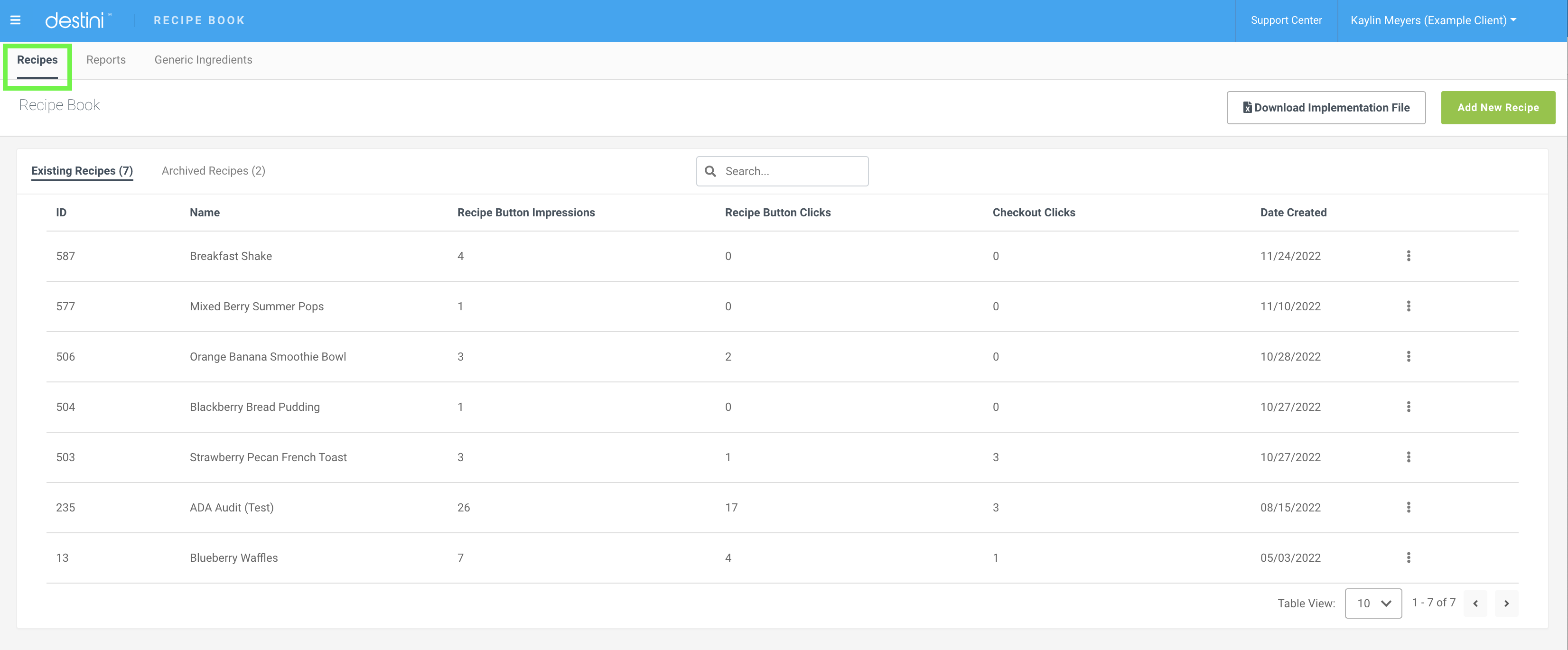Screen dimensions: 1568x650
Task: Click date 08/15/2022
Action: coord(1290,508)
